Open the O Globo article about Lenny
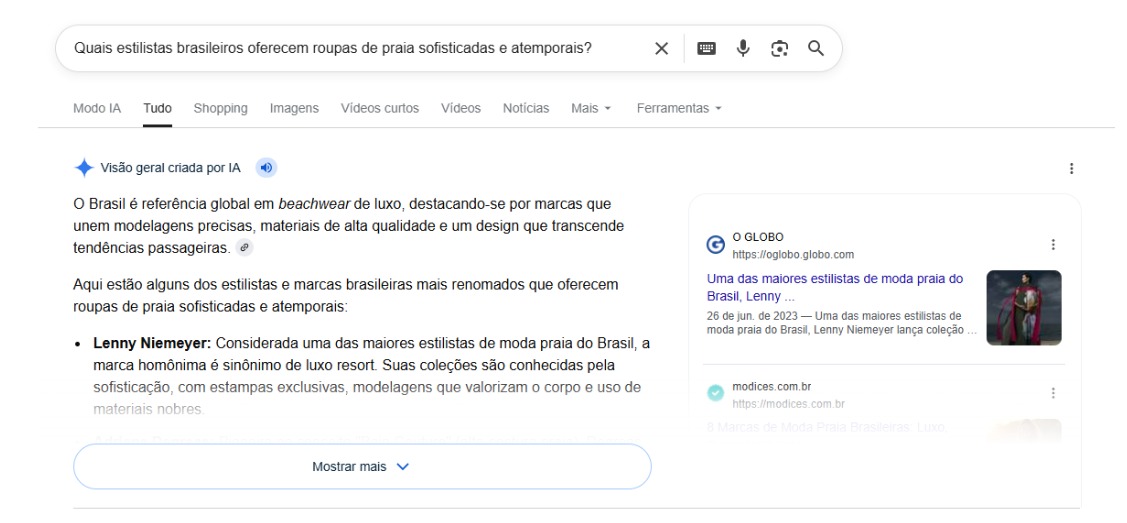The height and width of the screenshot is (523, 1127). click(x=835, y=287)
